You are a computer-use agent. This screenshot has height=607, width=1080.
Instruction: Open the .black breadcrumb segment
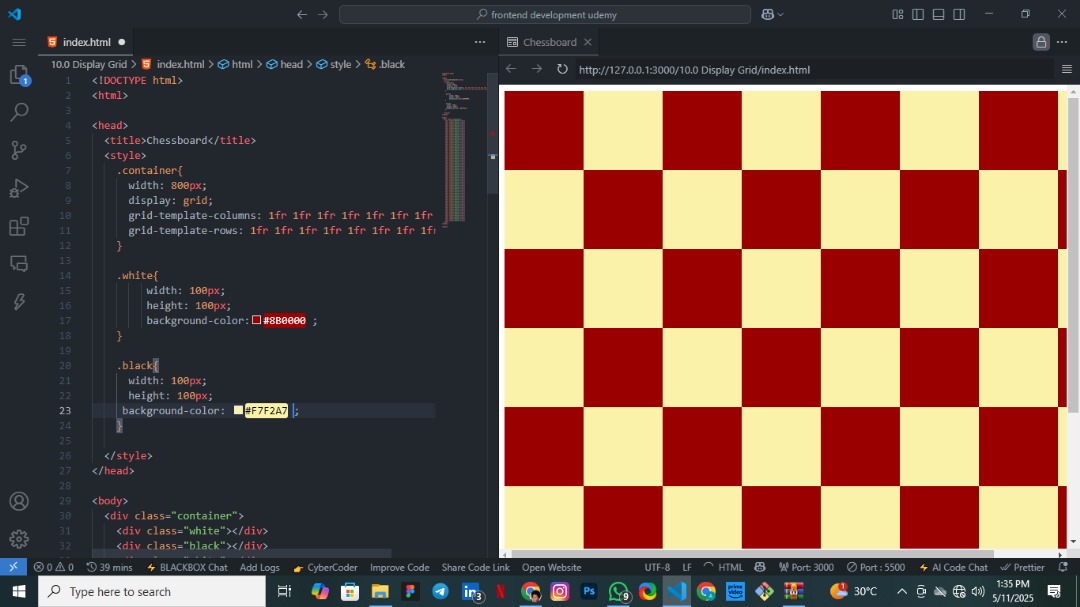pyautogui.click(x=385, y=64)
